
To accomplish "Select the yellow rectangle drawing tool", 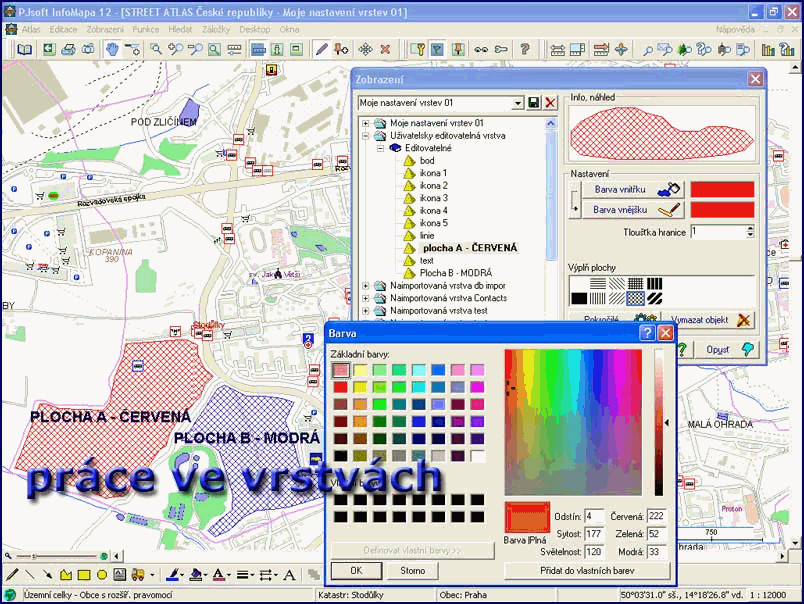I will 84,575.
